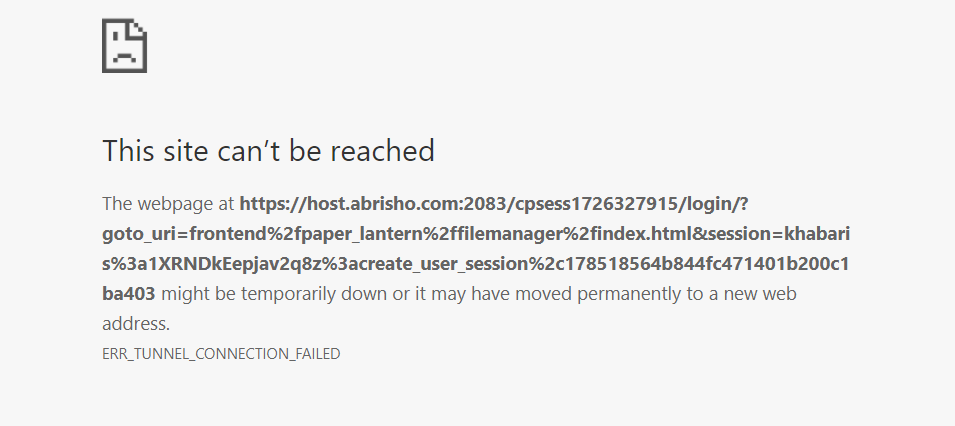Click the sad page error icon

[124, 46]
